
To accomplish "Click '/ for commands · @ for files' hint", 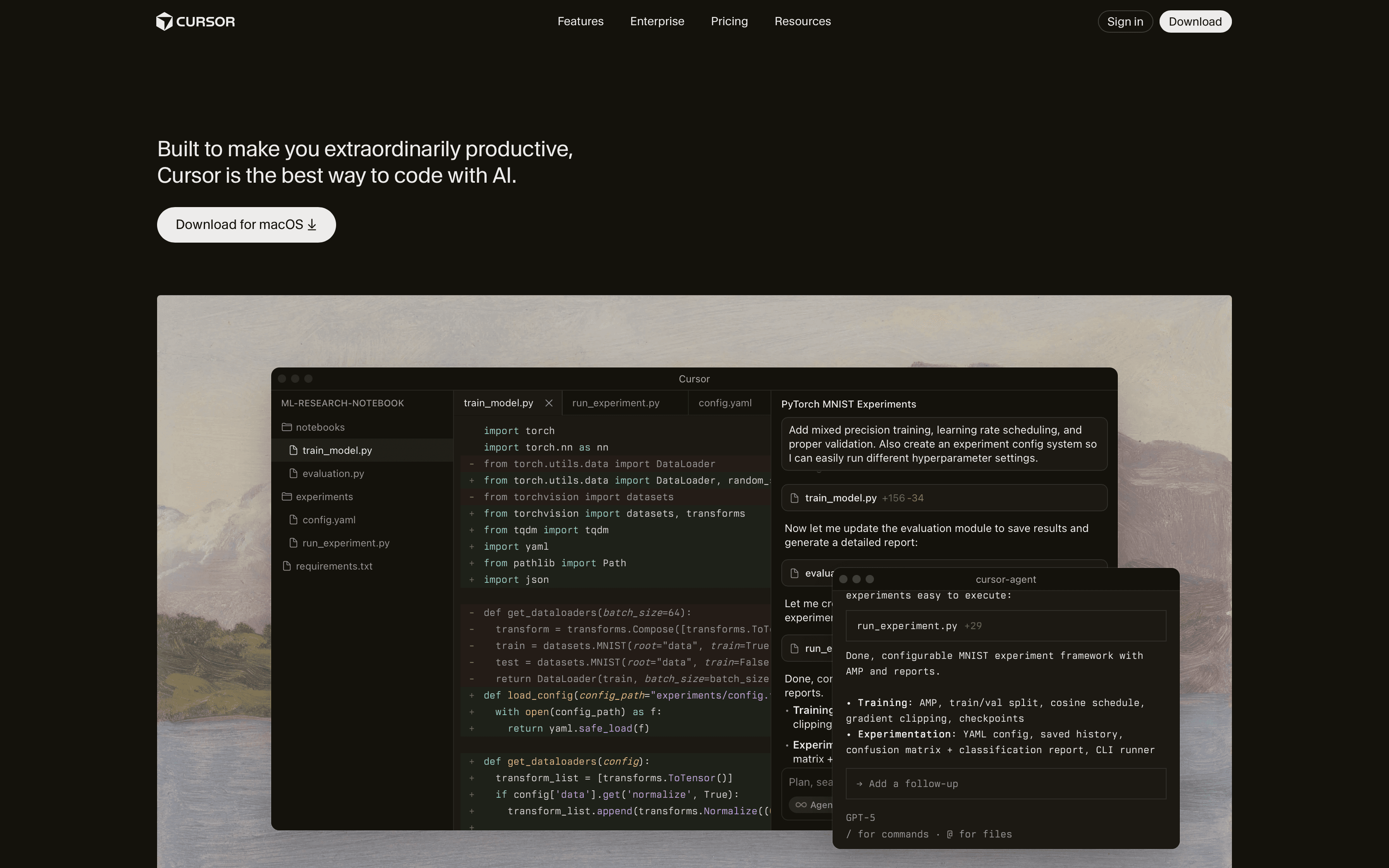I will click(928, 834).
